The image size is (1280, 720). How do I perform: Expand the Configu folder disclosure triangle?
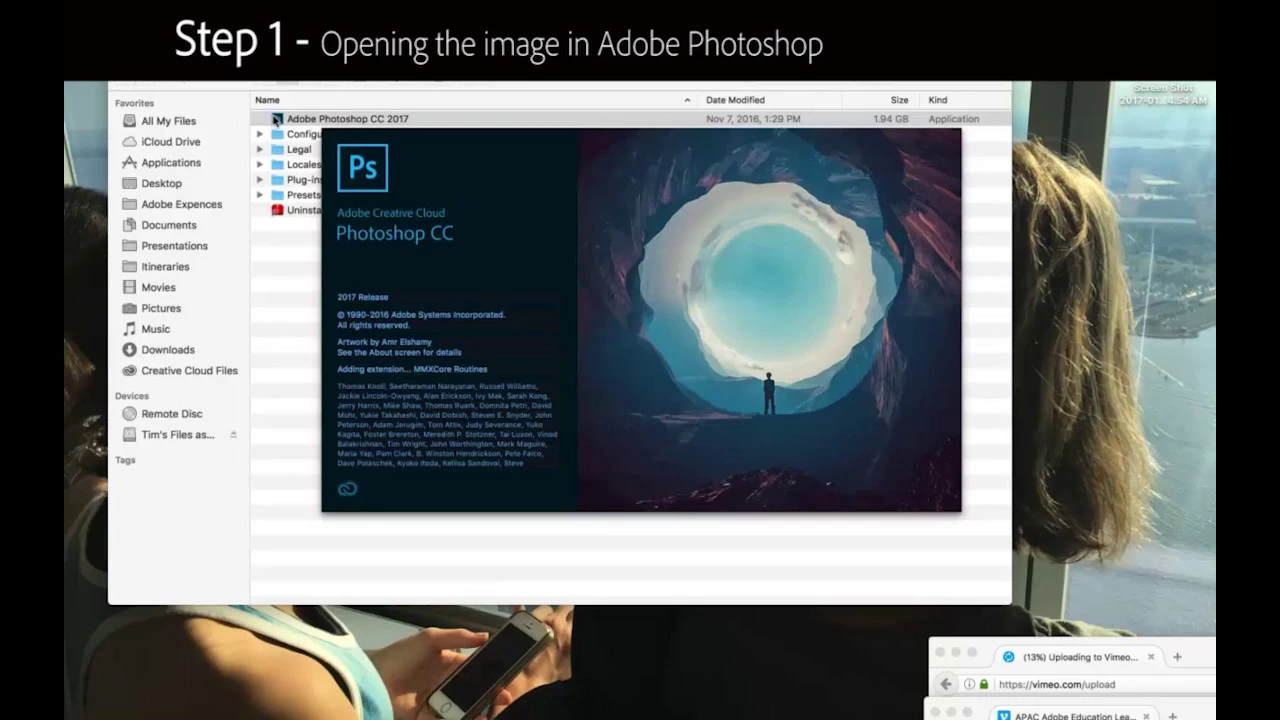260,134
